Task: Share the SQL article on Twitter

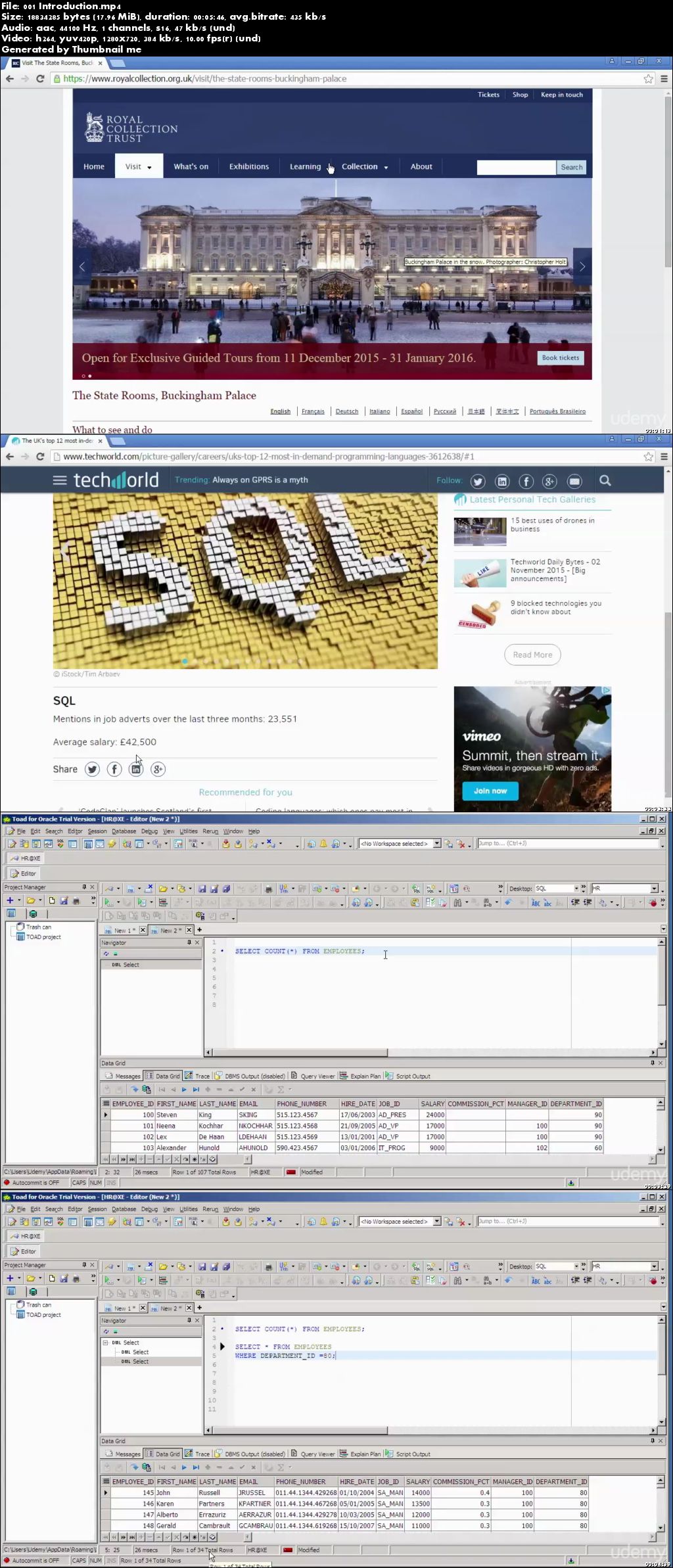Action: (92, 770)
